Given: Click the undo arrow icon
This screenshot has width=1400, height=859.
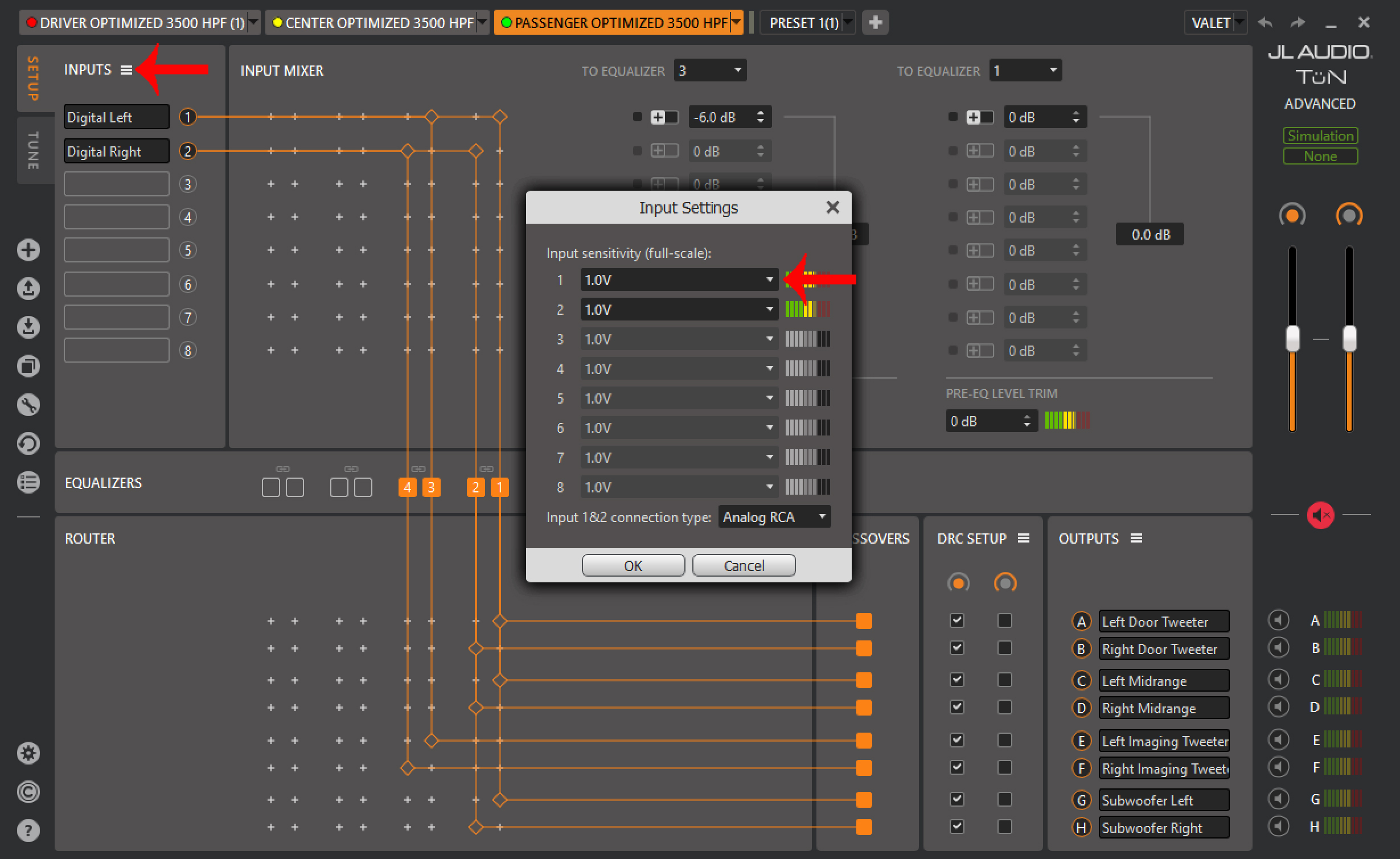Looking at the screenshot, I should tap(1264, 23).
